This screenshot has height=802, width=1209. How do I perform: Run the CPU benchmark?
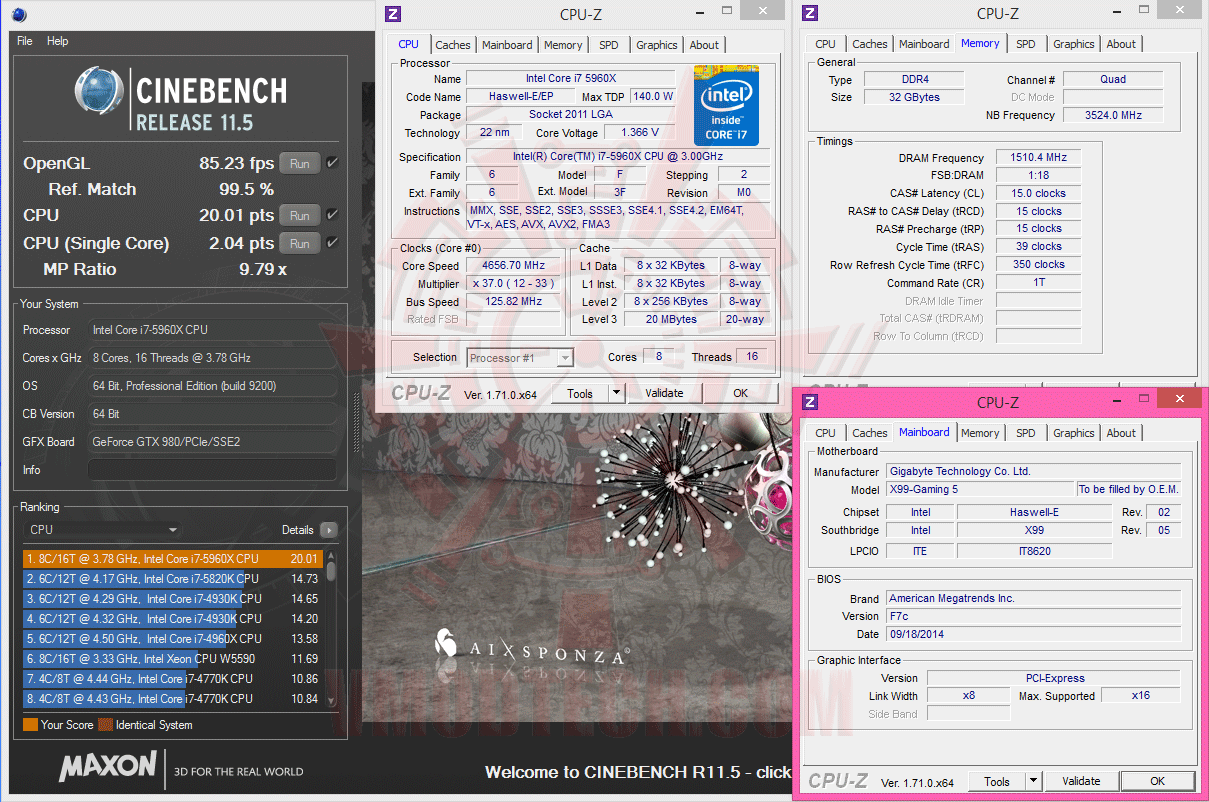click(x=299, y=215)
